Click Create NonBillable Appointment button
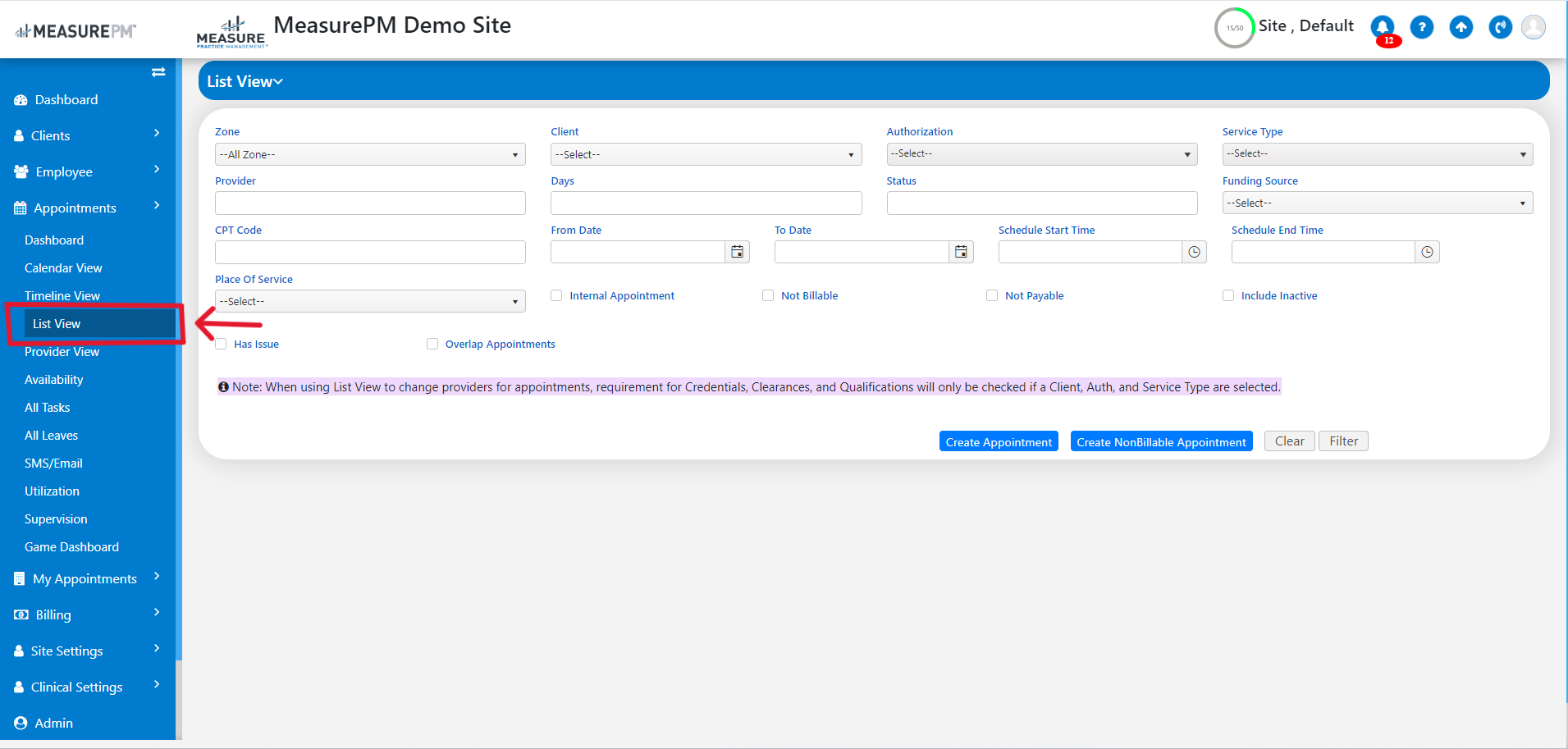1568x749 pixels. [x=1161, y=441]
